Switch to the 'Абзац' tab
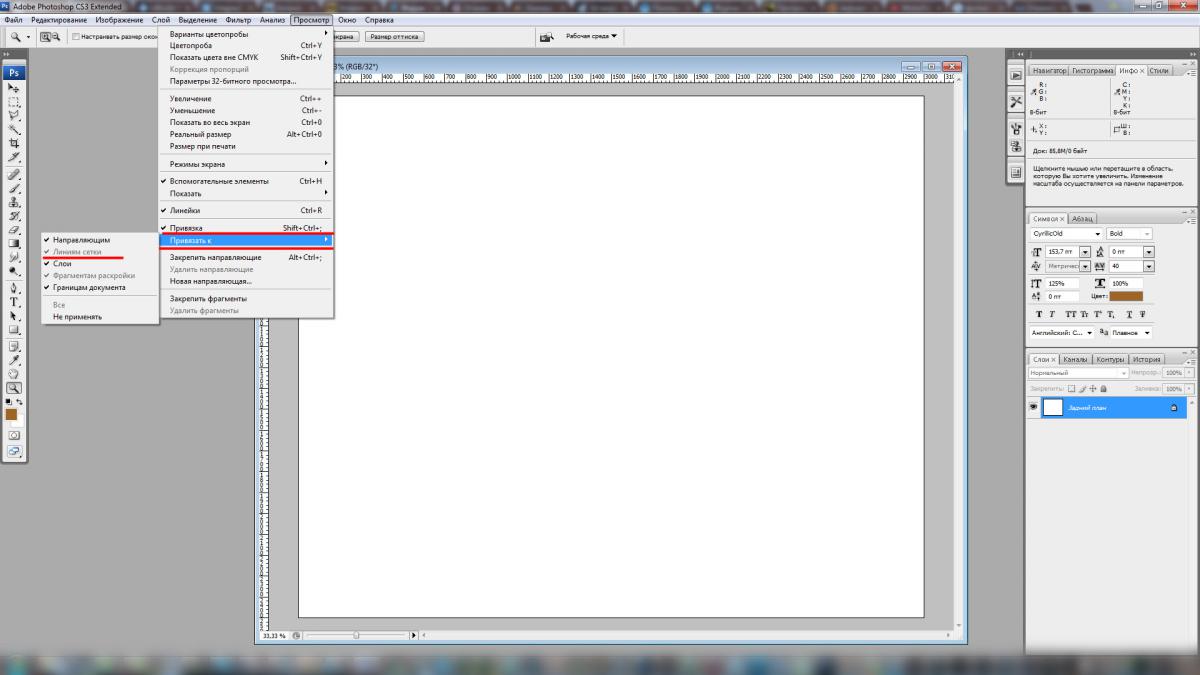The image size is (1200, 675). click(1082, 218)
